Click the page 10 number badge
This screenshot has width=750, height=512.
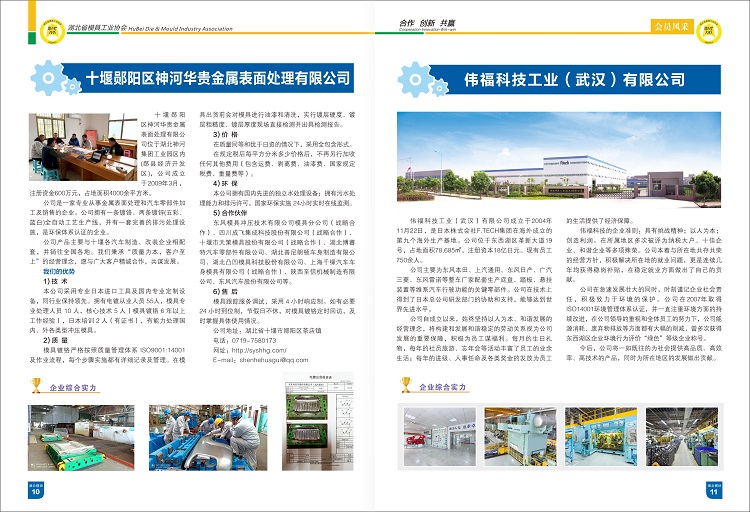[36, 489]
